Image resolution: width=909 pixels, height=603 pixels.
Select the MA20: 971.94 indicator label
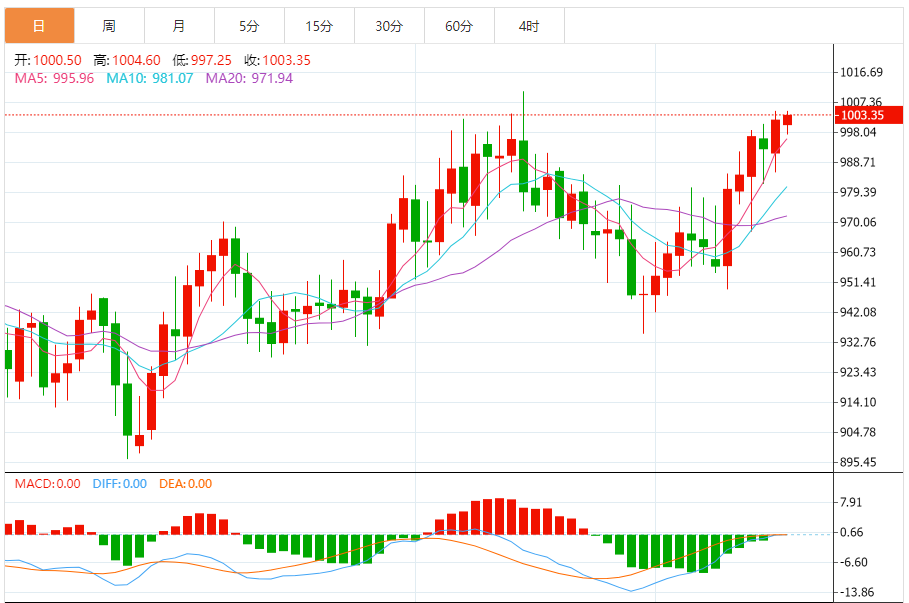point(249,78)
